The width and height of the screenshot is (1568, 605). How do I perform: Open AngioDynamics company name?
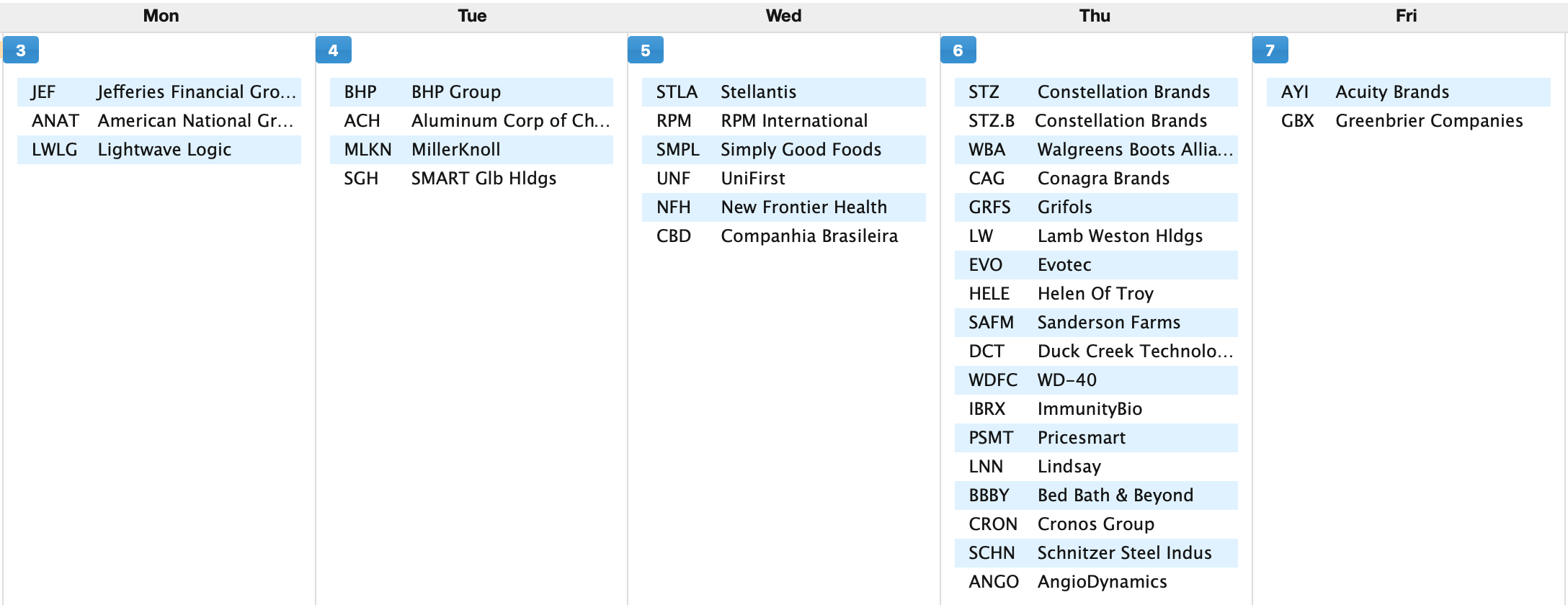coord(1102,582)
